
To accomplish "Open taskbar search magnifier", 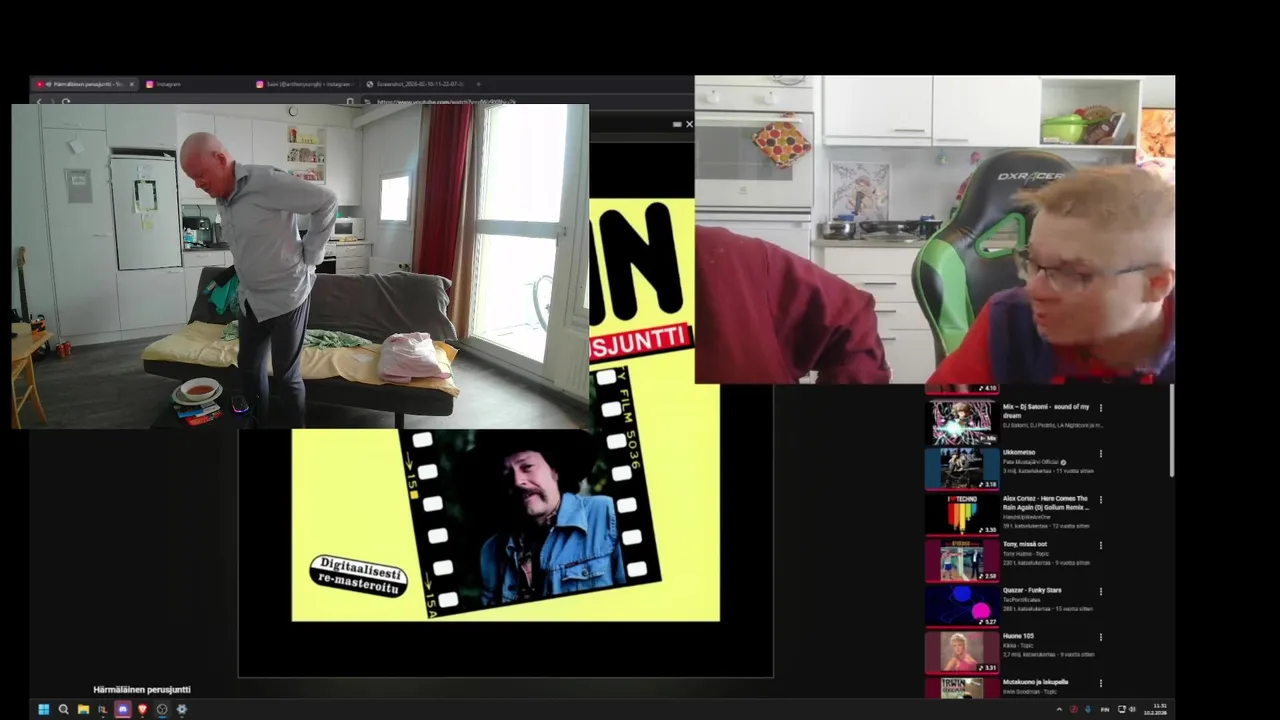I will [63, 709].
